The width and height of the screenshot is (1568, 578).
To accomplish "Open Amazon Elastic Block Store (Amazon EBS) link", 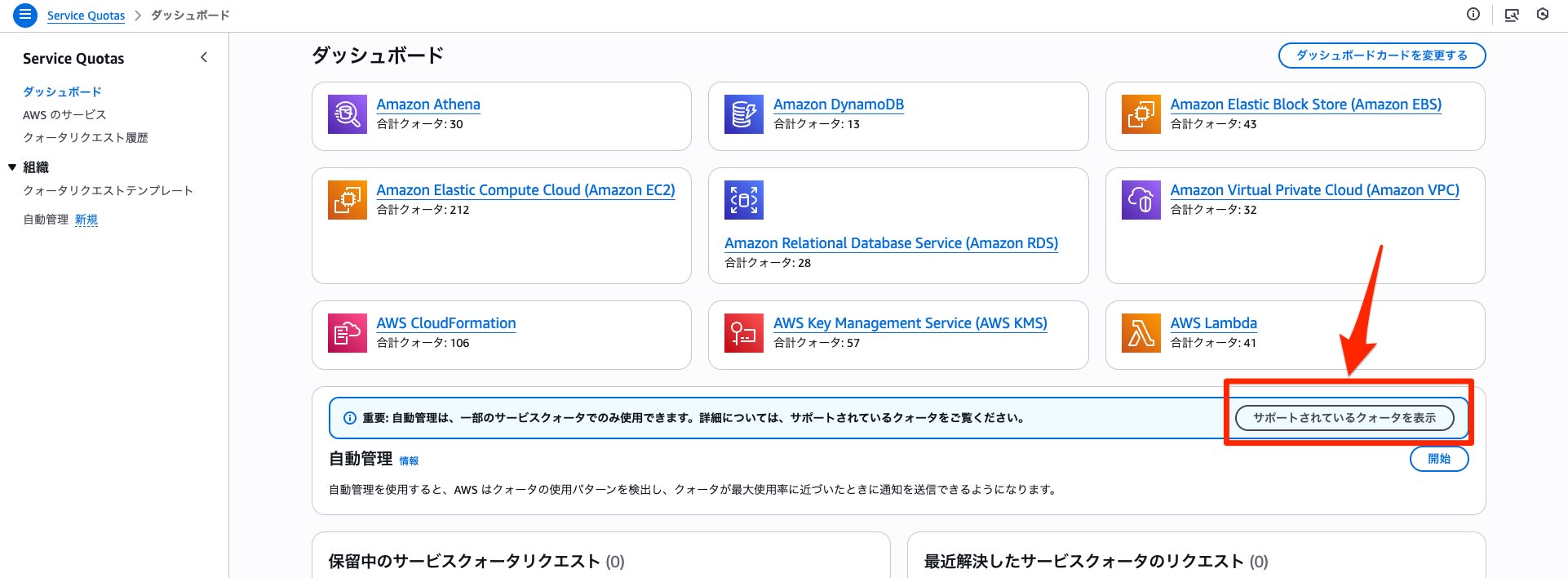I will point(1306,104).
